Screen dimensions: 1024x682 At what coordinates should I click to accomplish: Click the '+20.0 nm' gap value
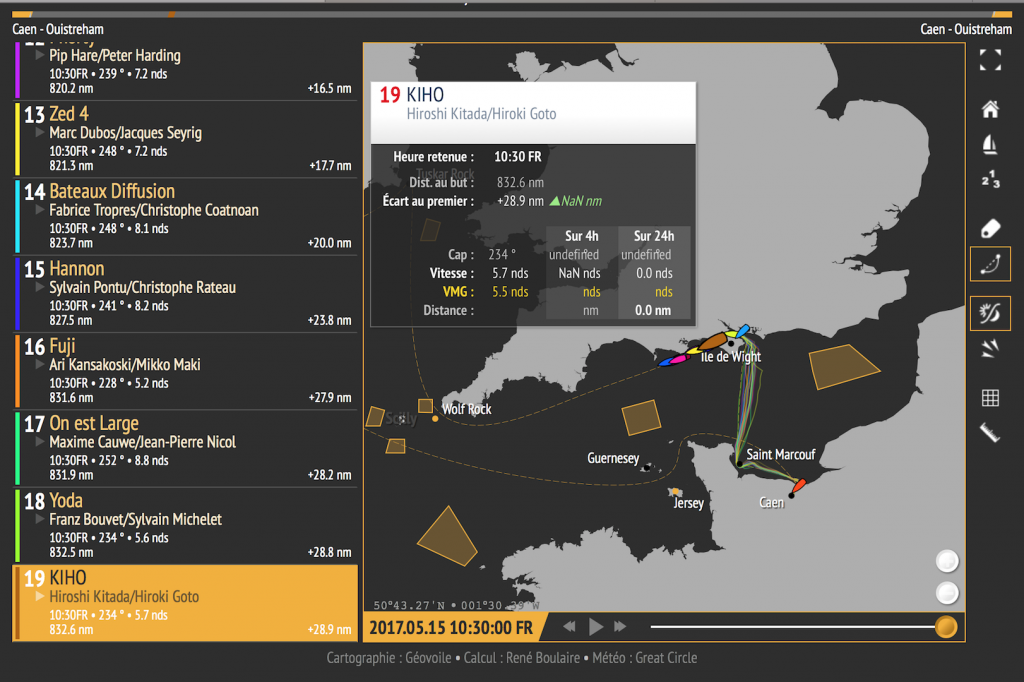(x=329, y=243)
